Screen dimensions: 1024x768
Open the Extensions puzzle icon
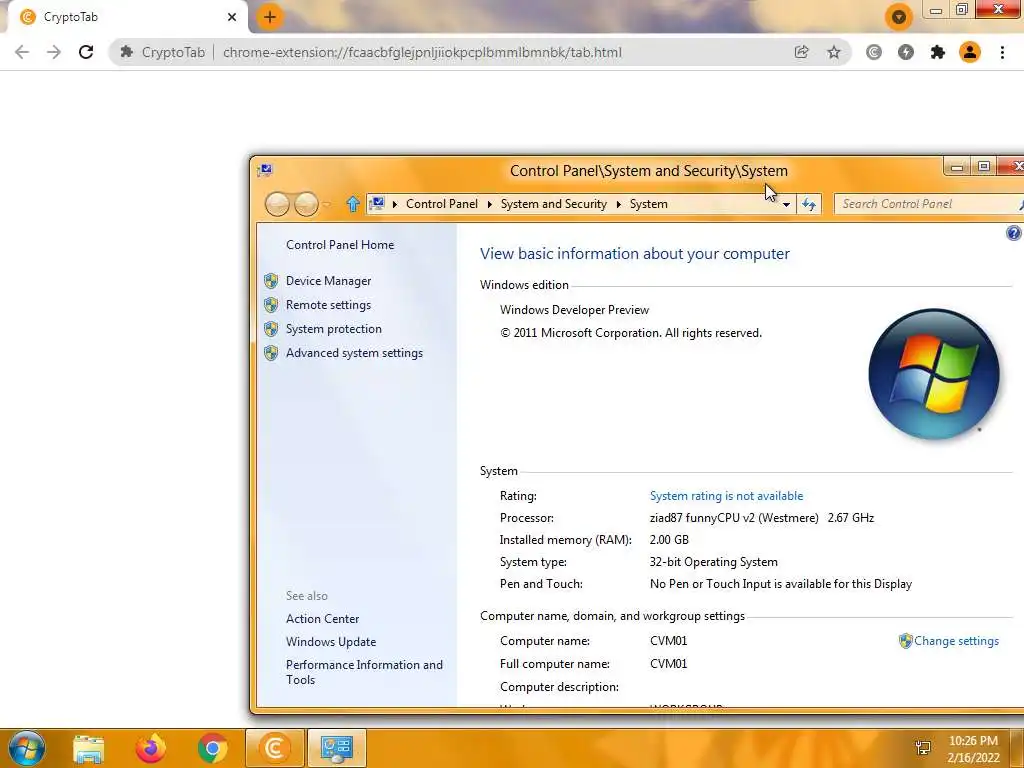tap(938, 52)
